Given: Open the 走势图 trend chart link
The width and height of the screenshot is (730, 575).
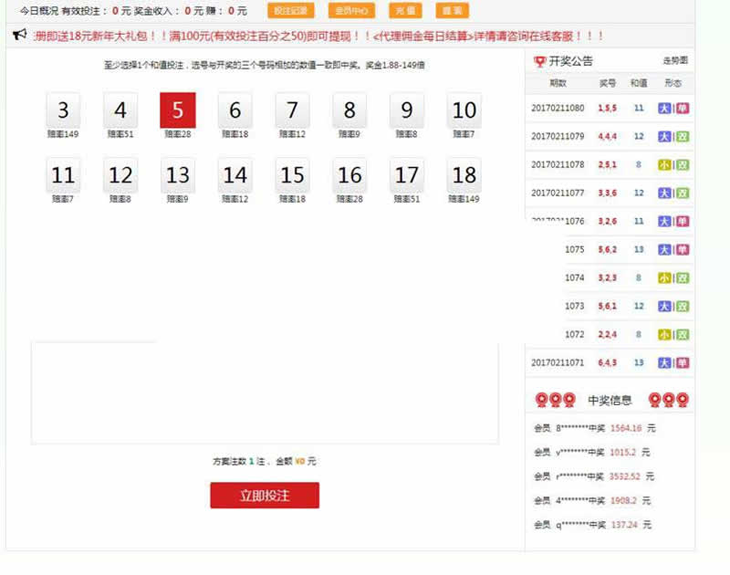Looking at the screenshot, I should [x=675, y=62].
